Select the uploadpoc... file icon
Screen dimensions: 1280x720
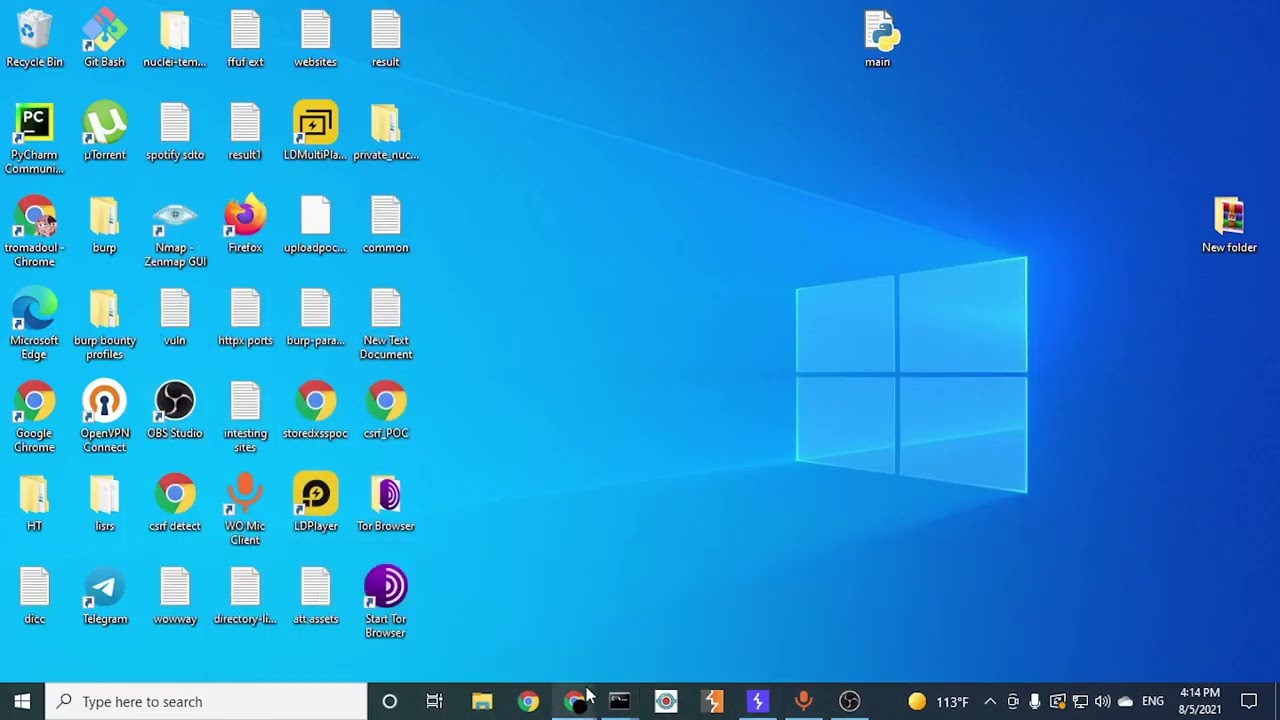315,225
